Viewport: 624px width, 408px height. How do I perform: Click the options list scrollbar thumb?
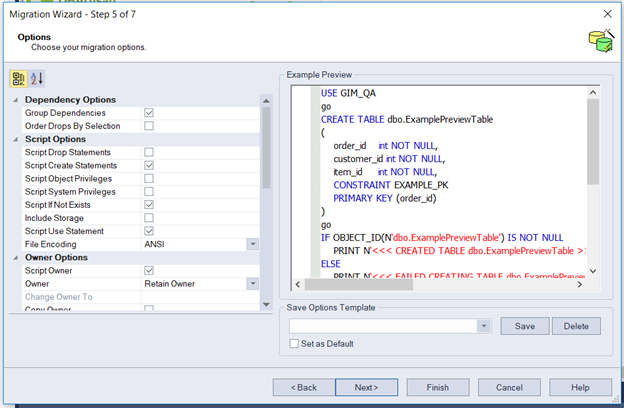pos(266,148)
